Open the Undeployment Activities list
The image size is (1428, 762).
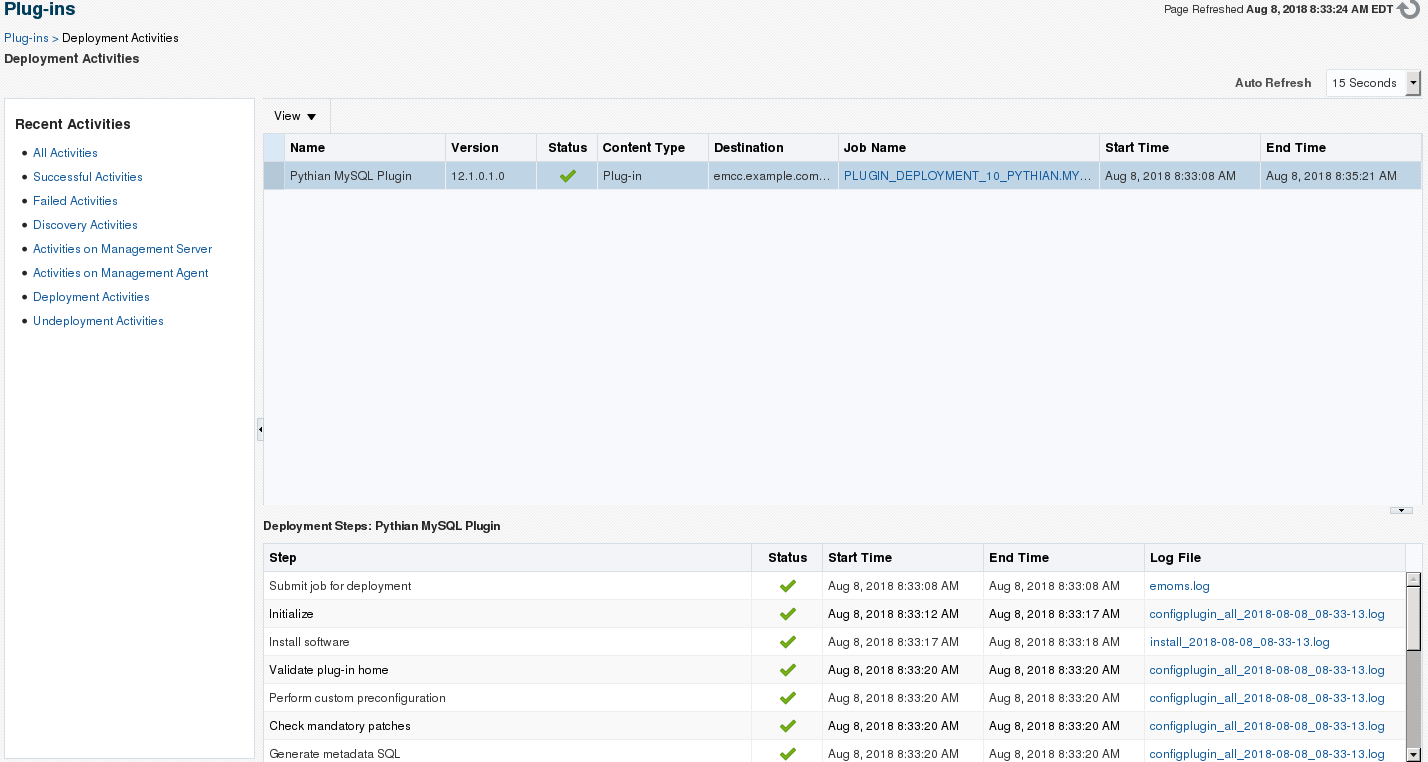(x=98, y=321)
